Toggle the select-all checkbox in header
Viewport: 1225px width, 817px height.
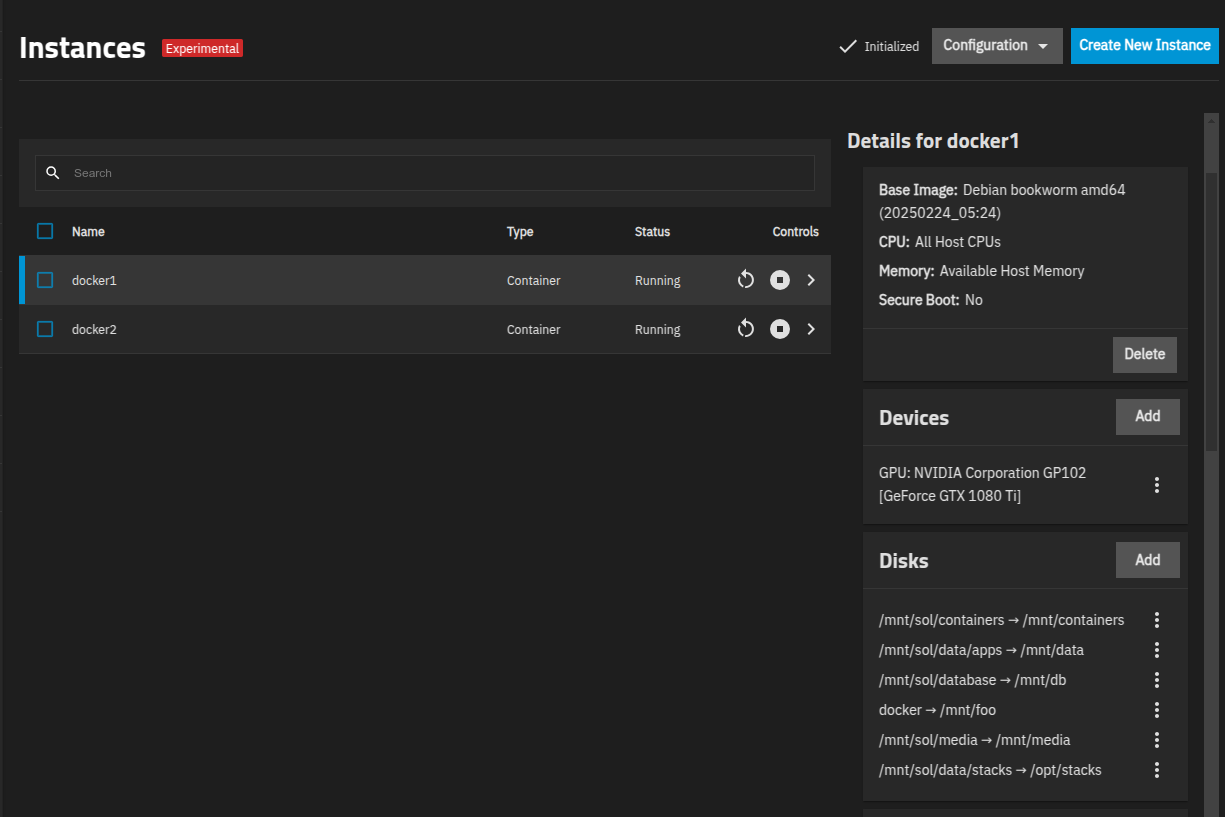click(45, 231)
